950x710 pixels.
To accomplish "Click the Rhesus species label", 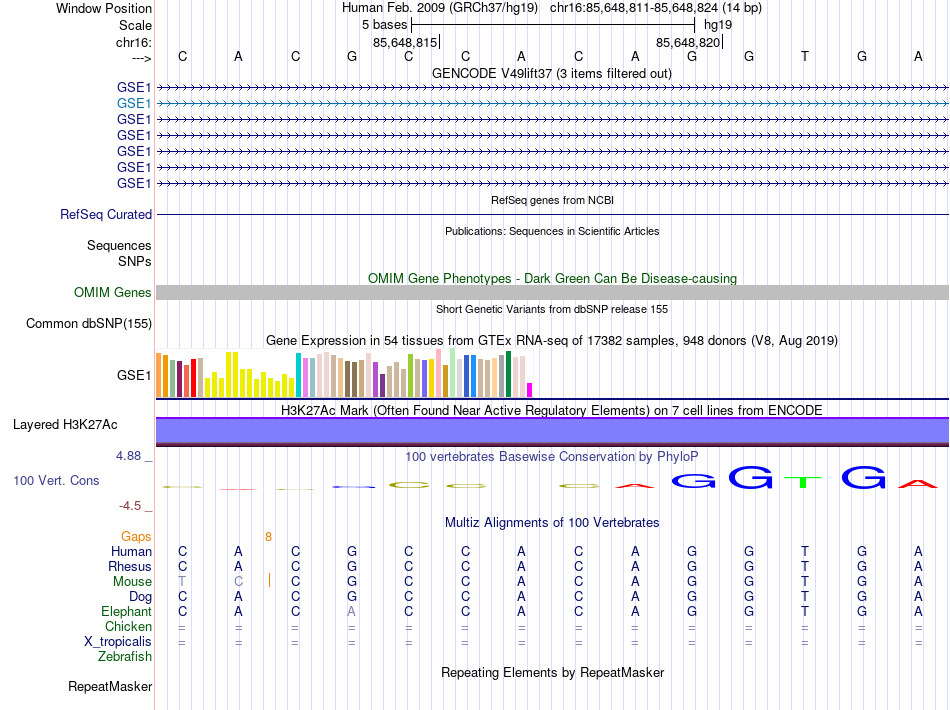I will tap(130, 566).
